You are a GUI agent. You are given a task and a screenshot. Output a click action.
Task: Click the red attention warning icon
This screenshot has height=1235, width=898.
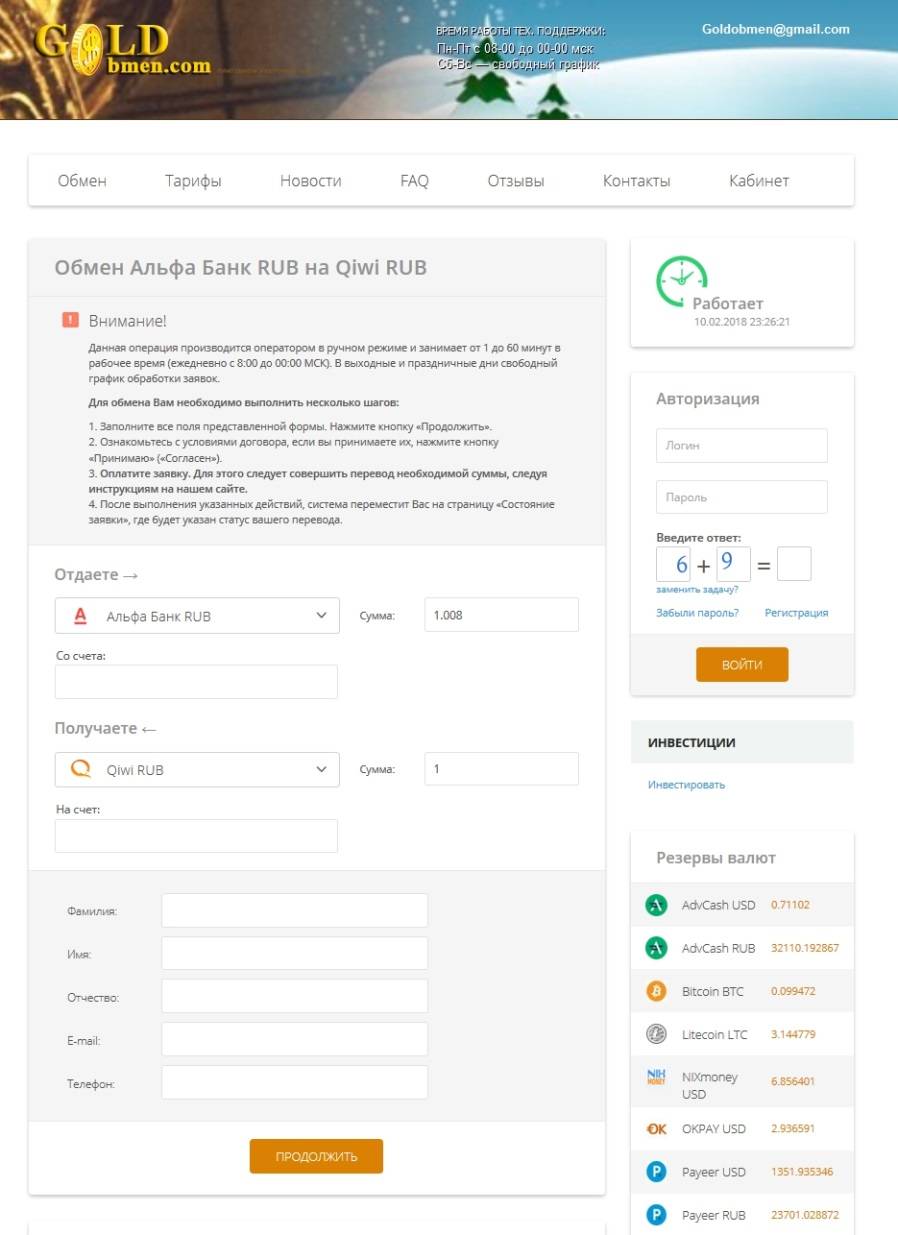[70, 320]
